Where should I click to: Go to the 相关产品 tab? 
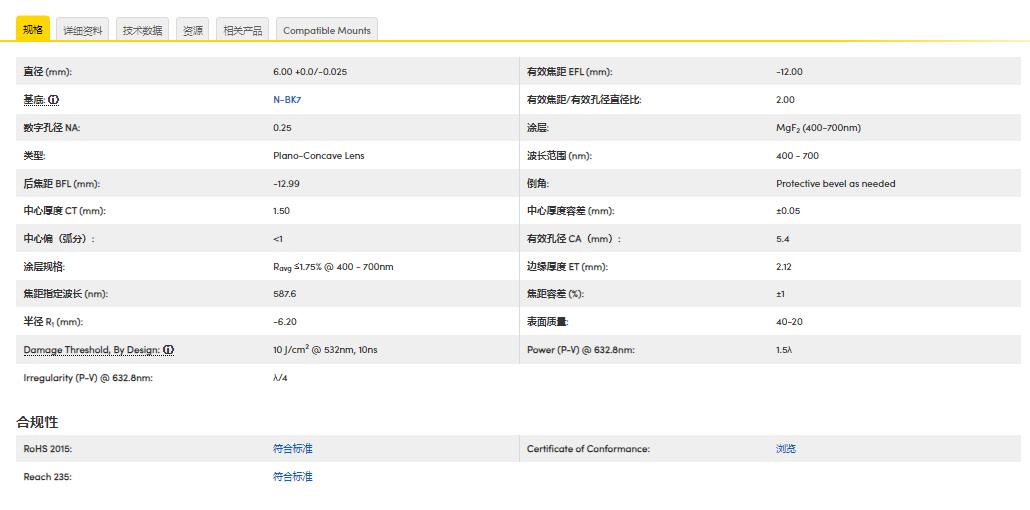pos(242,30)
